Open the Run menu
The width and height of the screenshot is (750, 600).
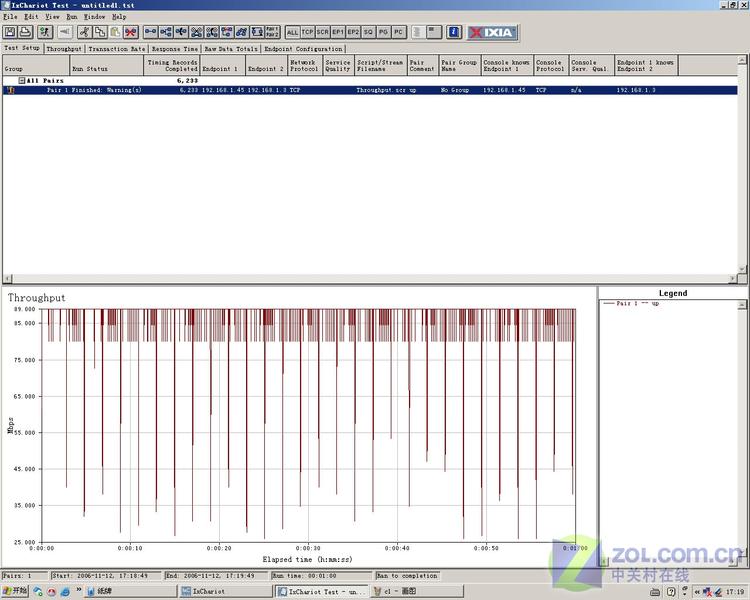tap(72, 17)
